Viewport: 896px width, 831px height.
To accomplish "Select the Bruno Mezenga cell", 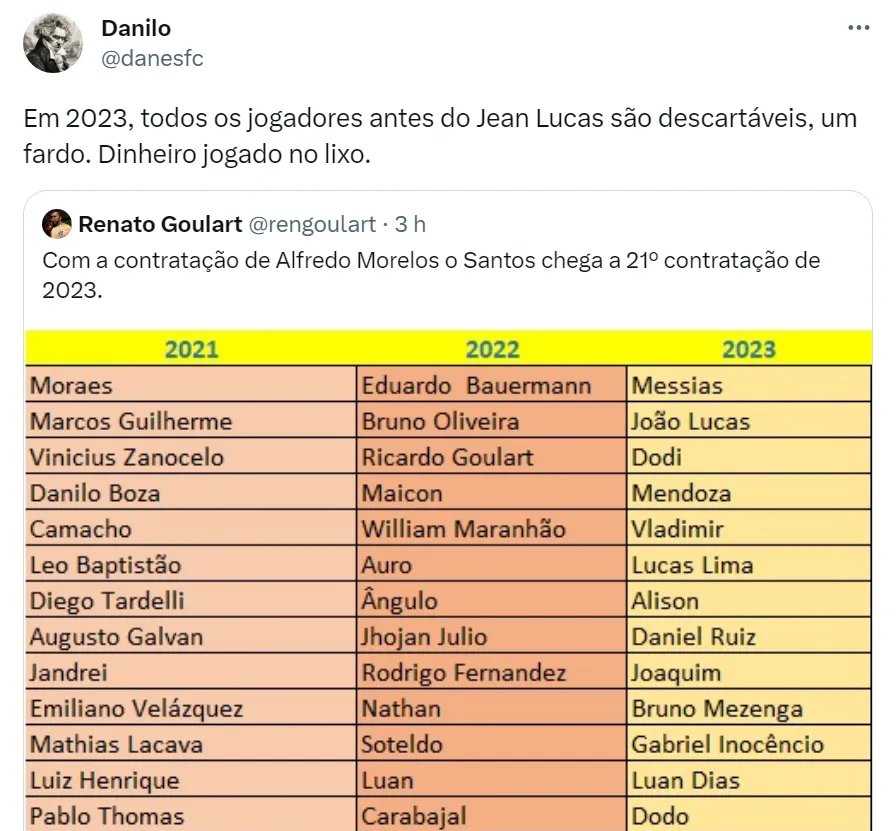I will 717,709.
